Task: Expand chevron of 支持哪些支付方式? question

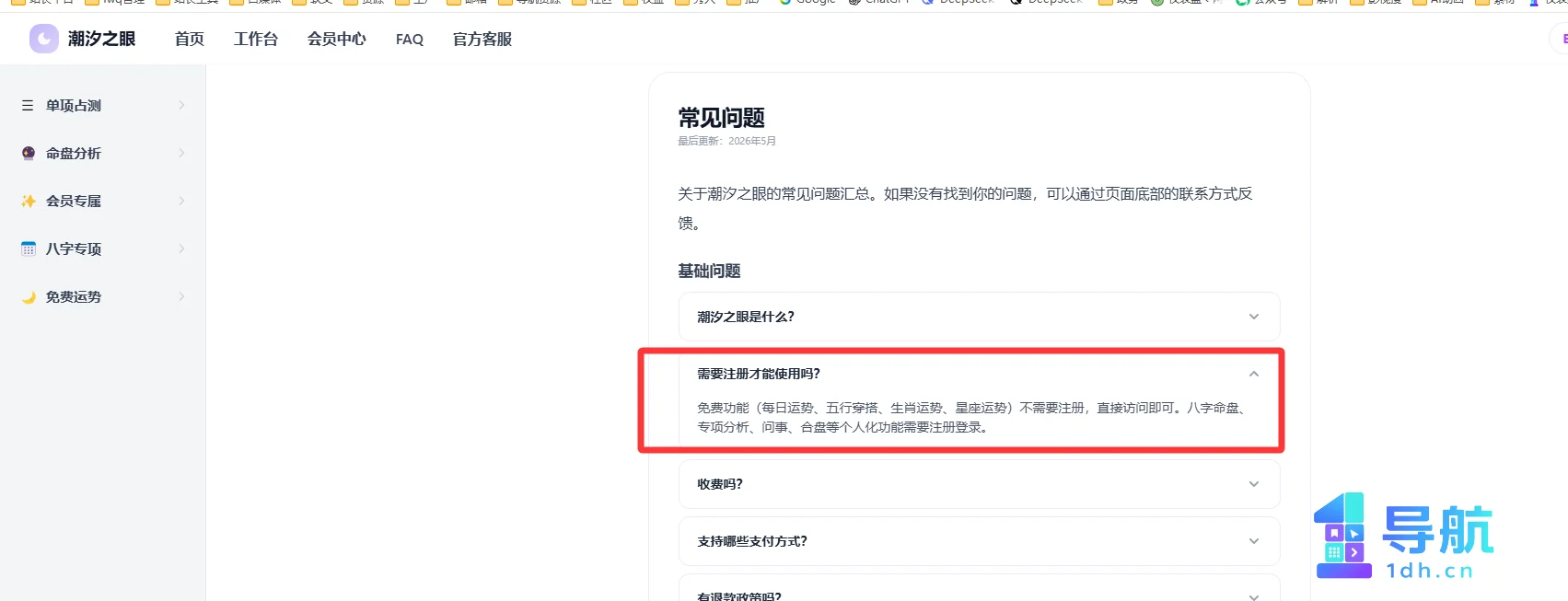Action: [x=1254, y=541]
